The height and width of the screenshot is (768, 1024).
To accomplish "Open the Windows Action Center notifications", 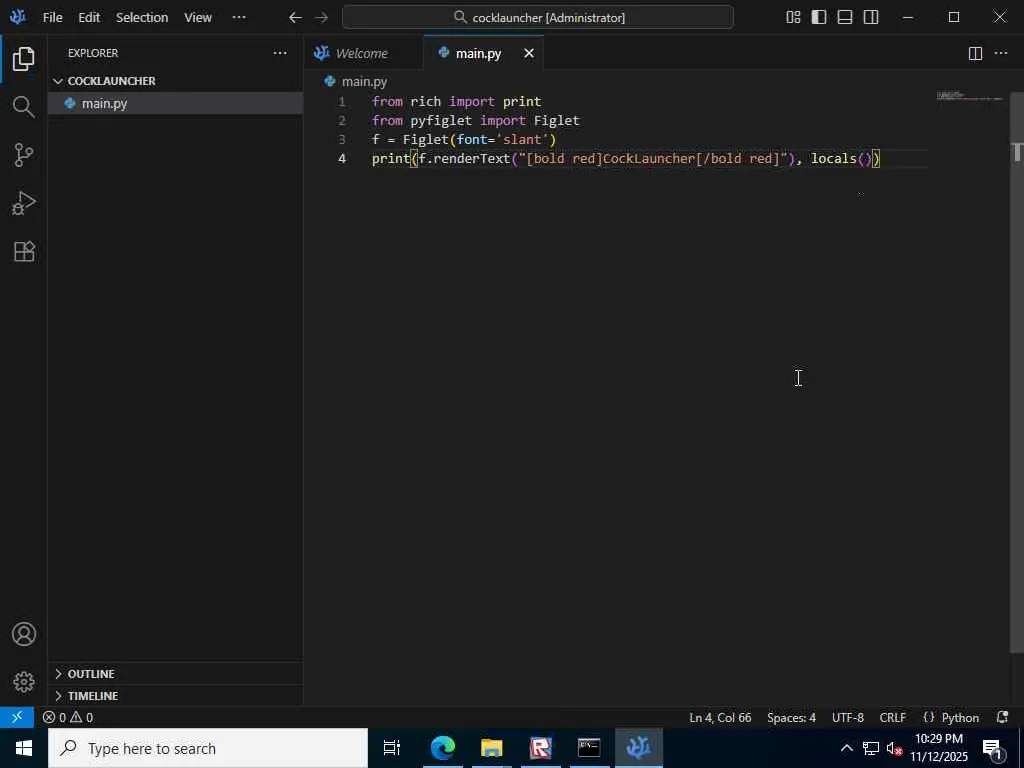I will (993, 749).
